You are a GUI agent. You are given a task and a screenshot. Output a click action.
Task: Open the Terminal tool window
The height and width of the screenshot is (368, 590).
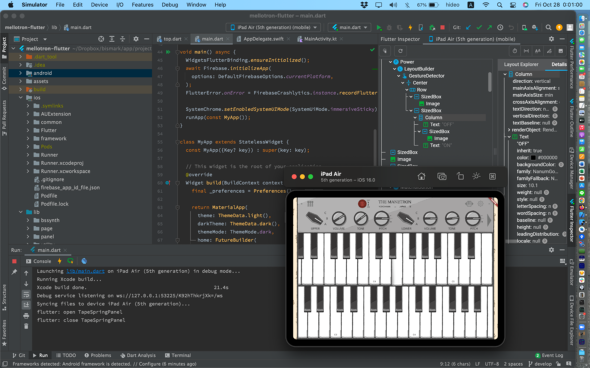click(178, 355)
